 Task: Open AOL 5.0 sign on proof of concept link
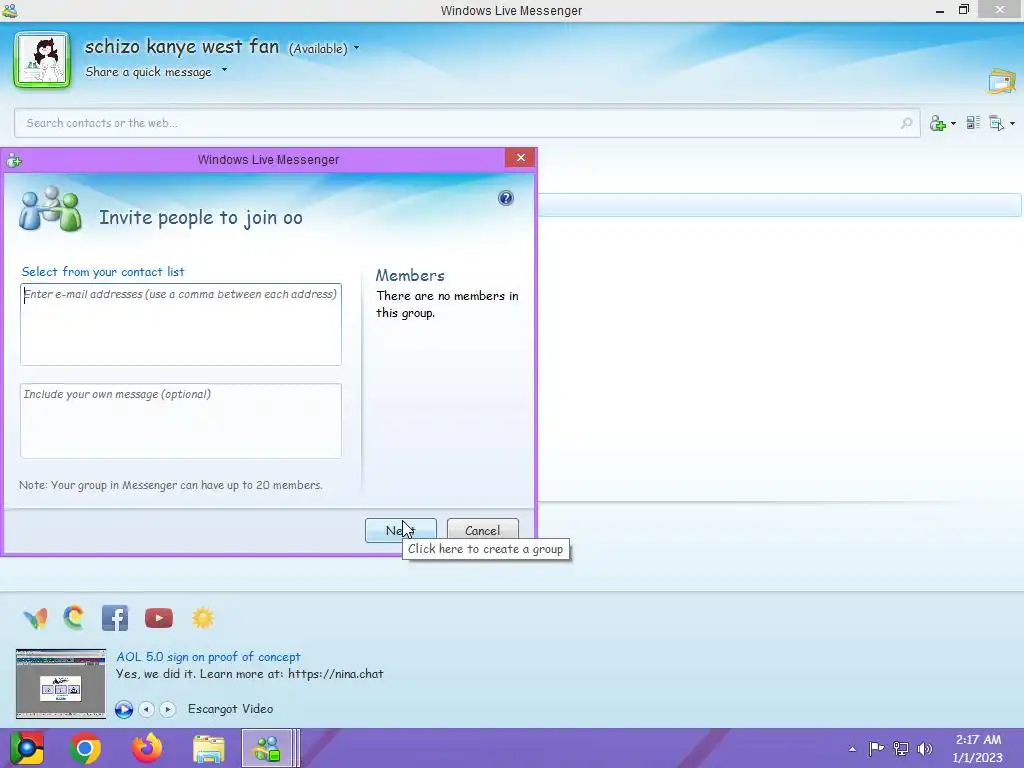click(208, 657)
